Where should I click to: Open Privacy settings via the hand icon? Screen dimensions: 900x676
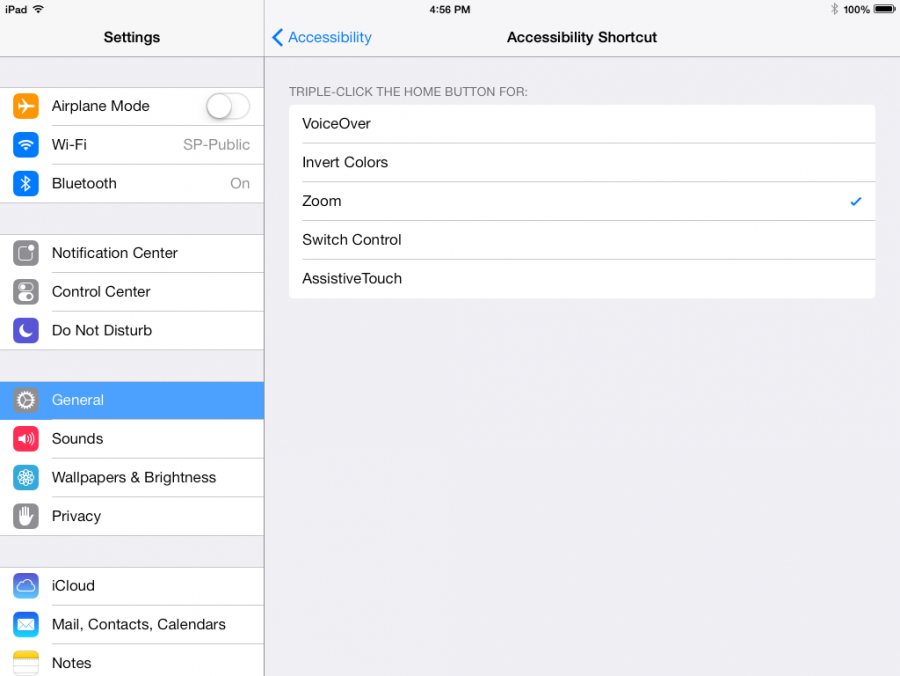click(25, 516)
